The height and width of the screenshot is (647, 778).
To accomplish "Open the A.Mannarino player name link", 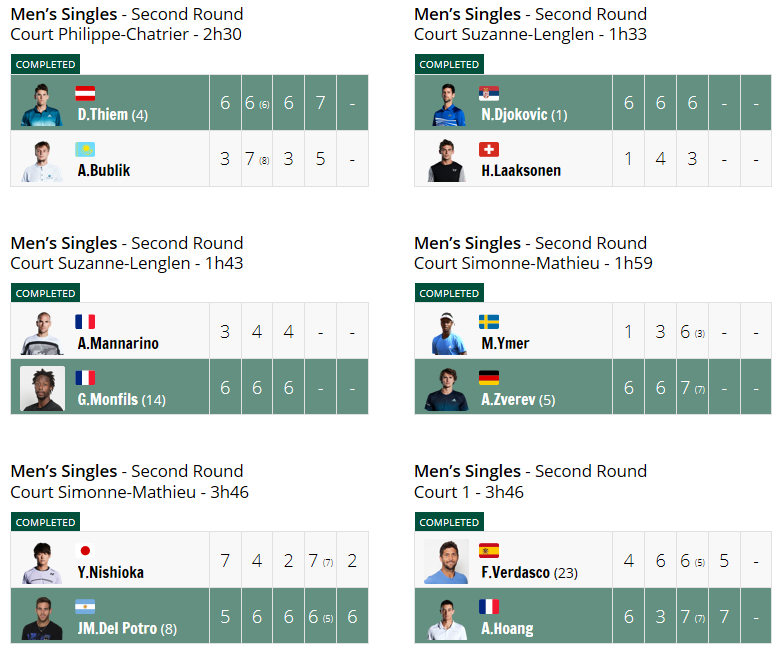I will 118,343.
